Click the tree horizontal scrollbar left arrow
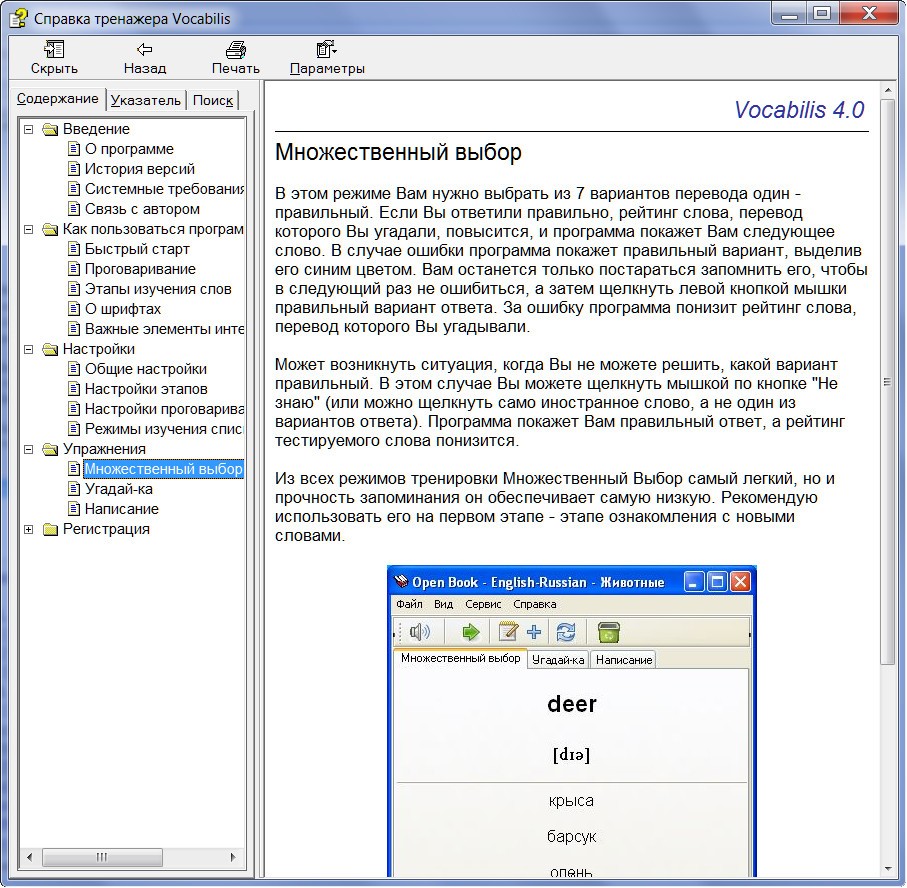Image resolution: width=907 pixels, height=888 pixels. tap(30, 857)
